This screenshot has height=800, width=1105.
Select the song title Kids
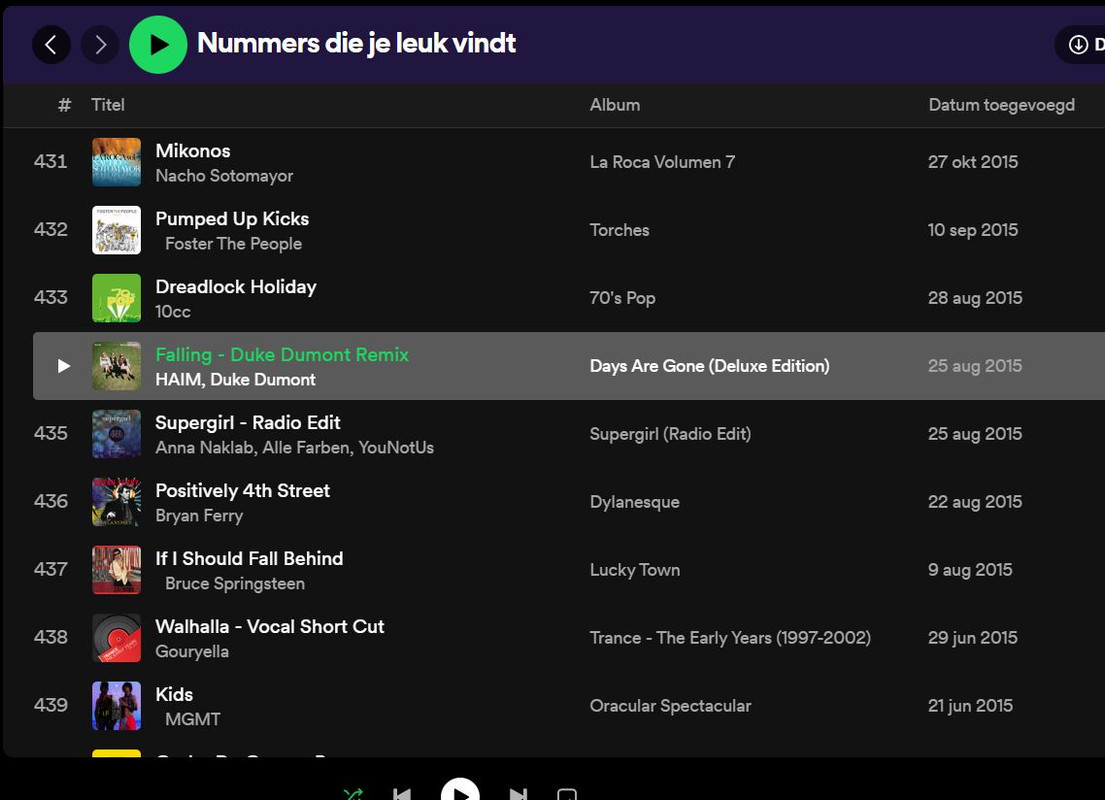coord(173,694)
